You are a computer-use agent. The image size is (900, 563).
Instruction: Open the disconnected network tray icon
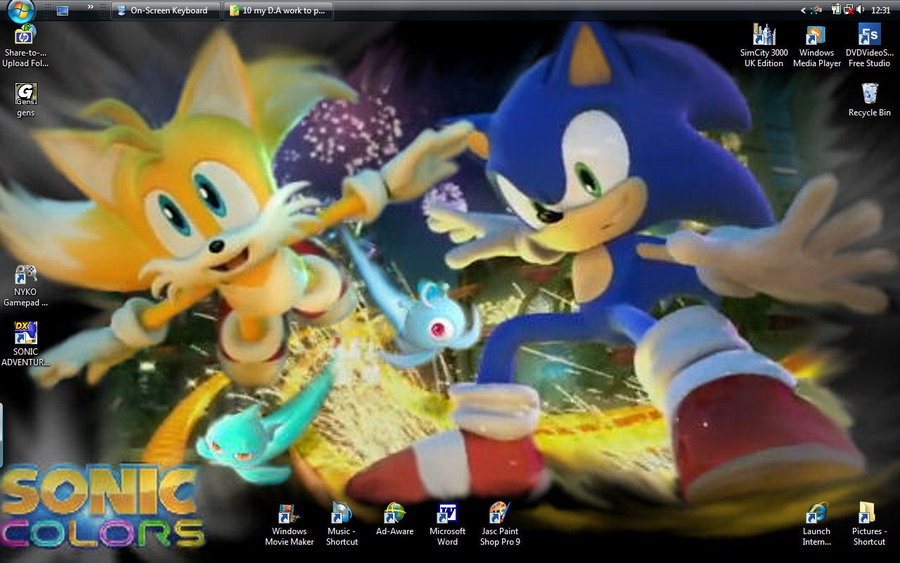click(x=848, y=10)
